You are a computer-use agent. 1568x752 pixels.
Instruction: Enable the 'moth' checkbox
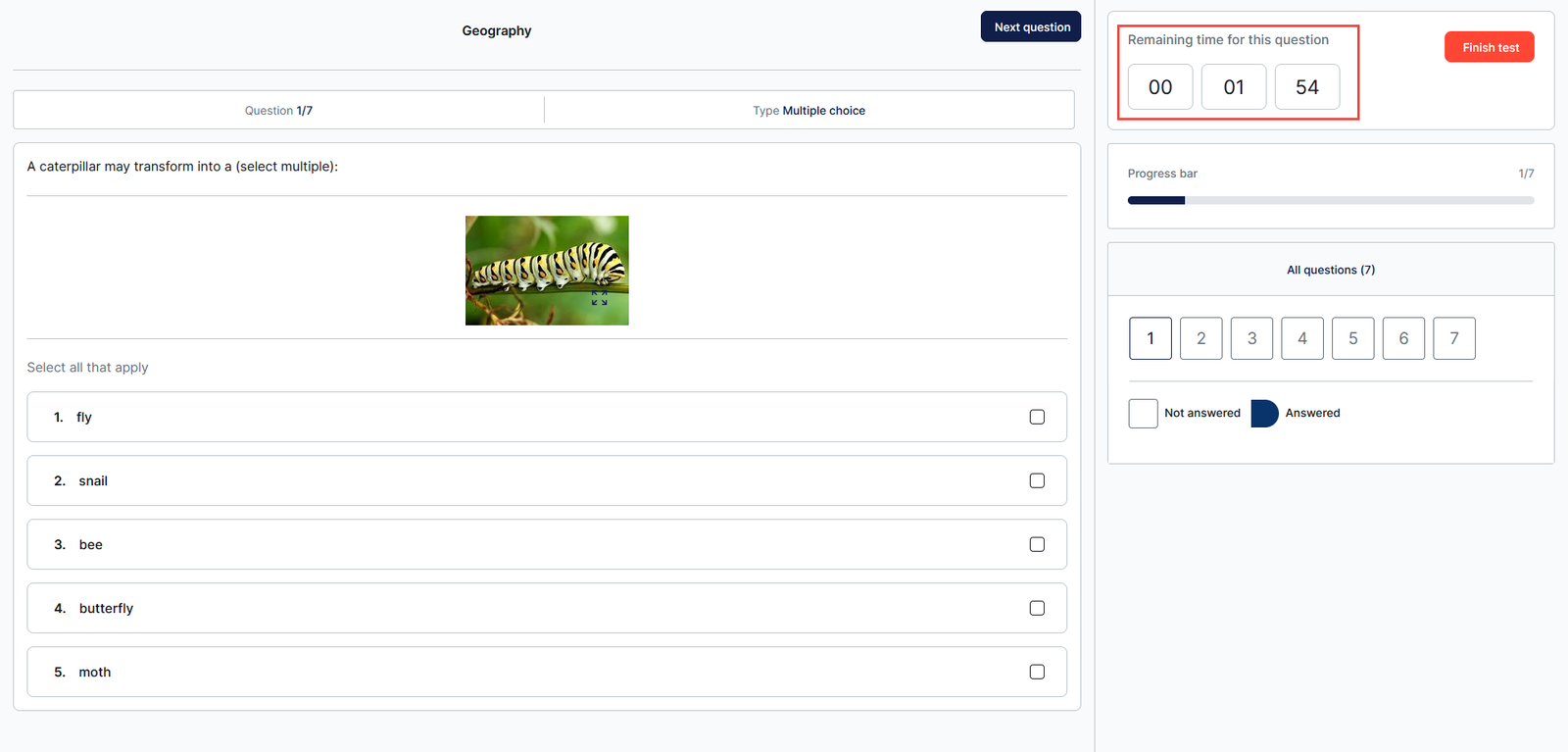(1037, 672)
